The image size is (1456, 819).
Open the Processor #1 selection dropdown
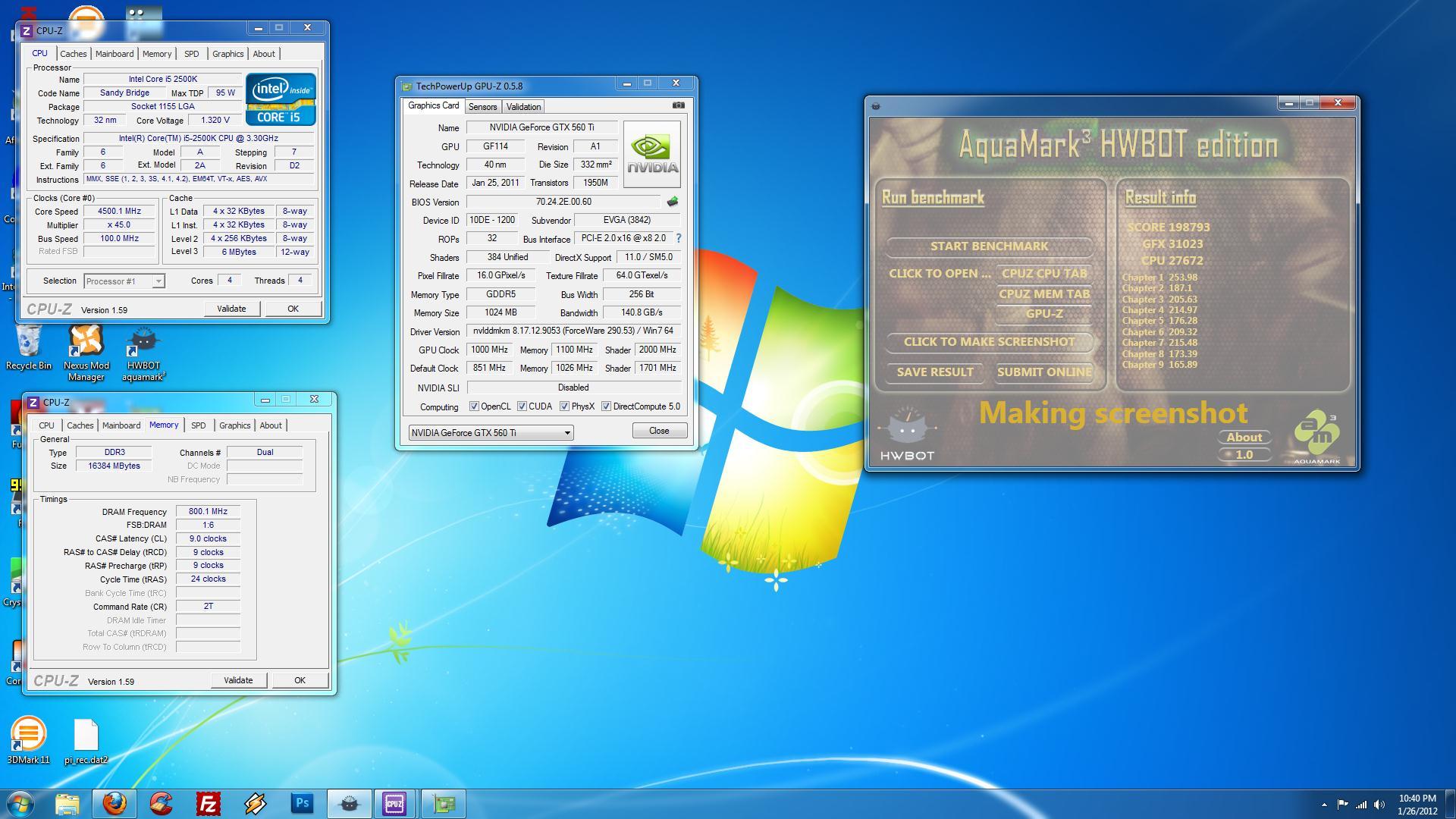(124, 281)
